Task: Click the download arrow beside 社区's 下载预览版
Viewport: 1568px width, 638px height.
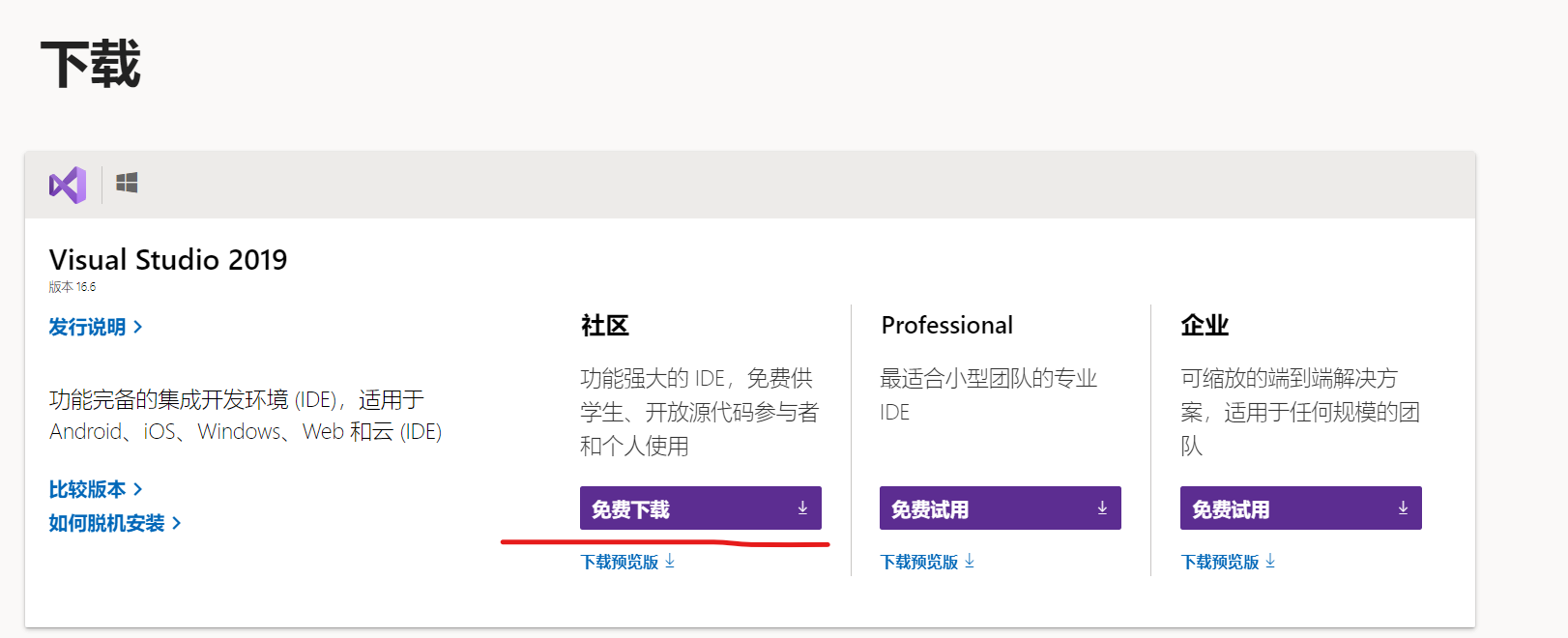Action: click(670, 561)
